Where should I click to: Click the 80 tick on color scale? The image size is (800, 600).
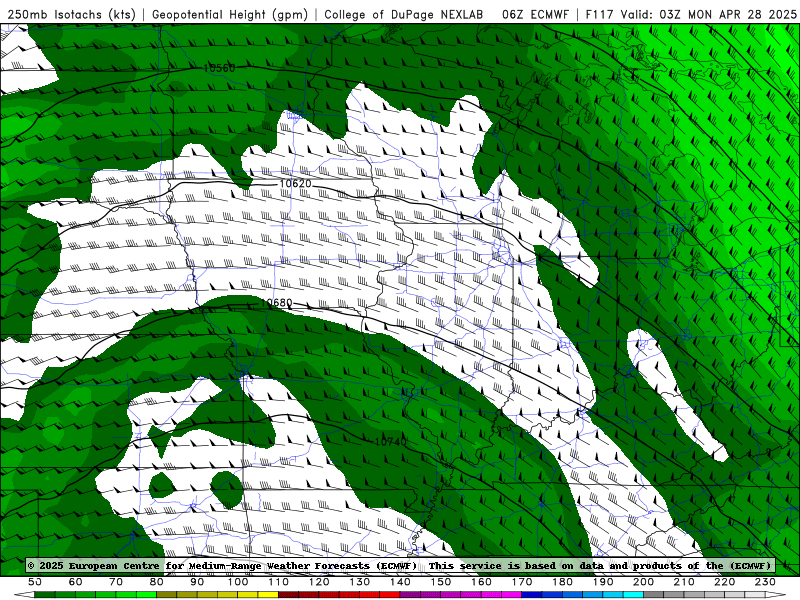(156, 582)
